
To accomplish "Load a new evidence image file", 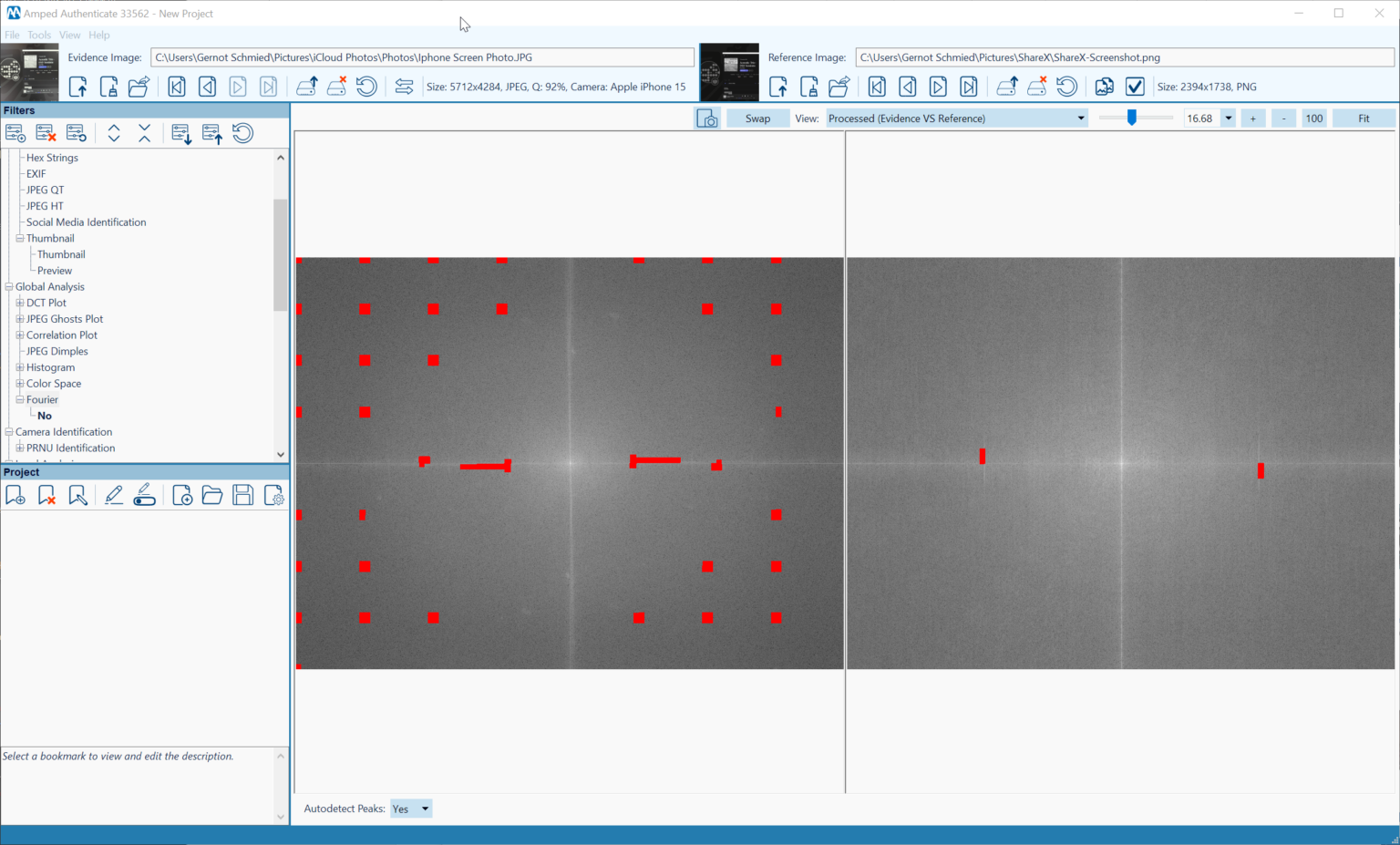I will [x=77, y=86].
